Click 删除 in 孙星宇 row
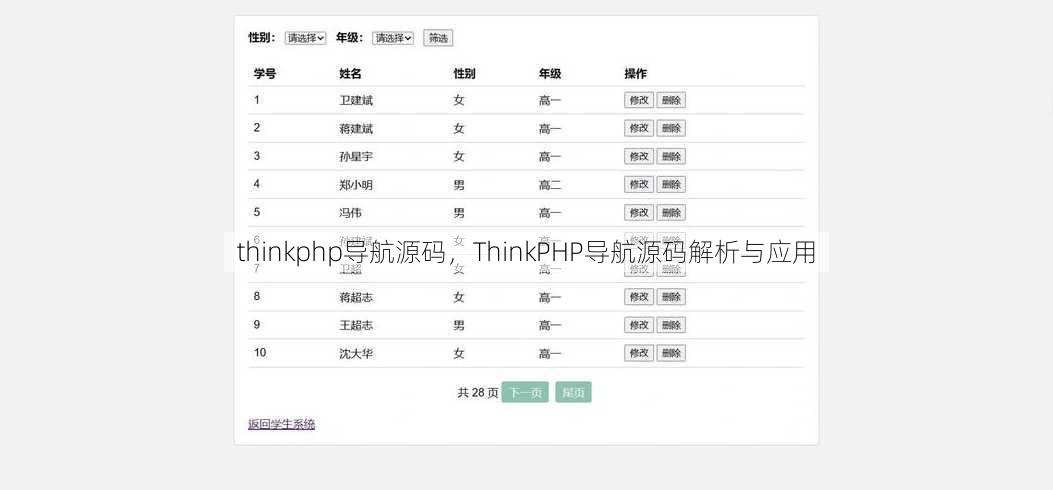Image resolution: width=1053 pixels, height=490 pixels. (671, 156)
